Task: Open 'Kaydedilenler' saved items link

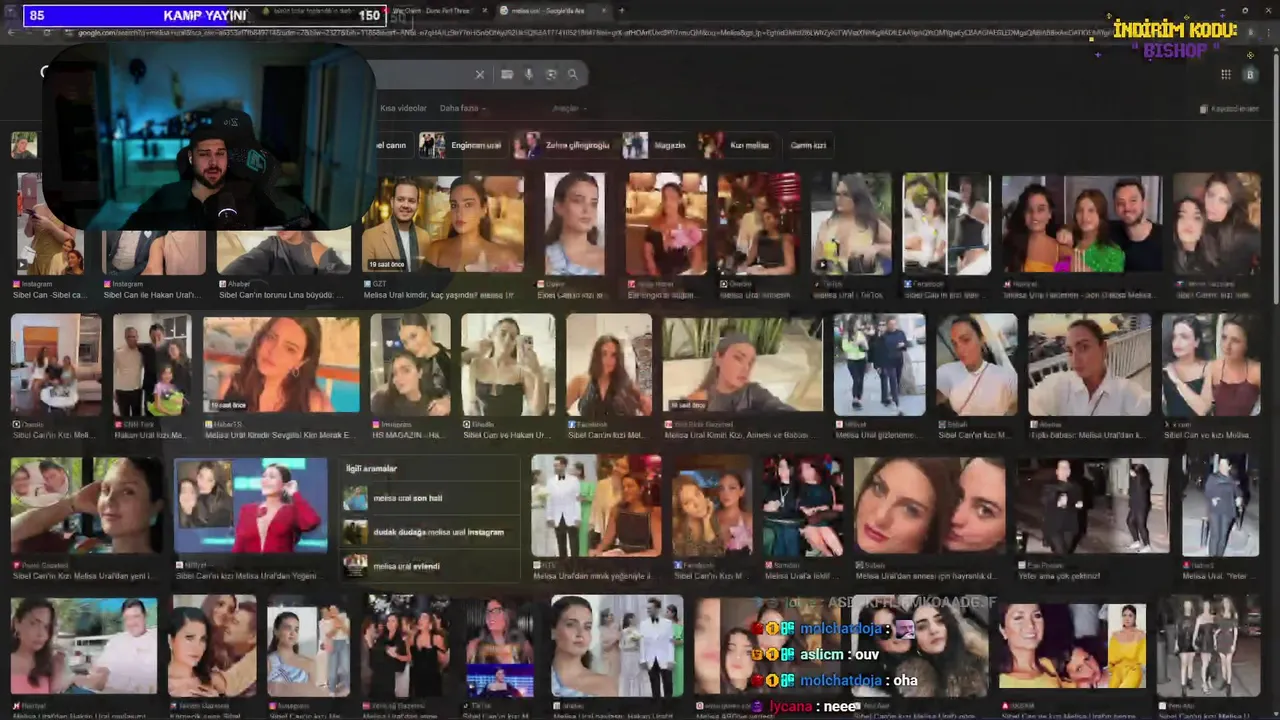Action: pyautogui.click(x=1229, y=108)
